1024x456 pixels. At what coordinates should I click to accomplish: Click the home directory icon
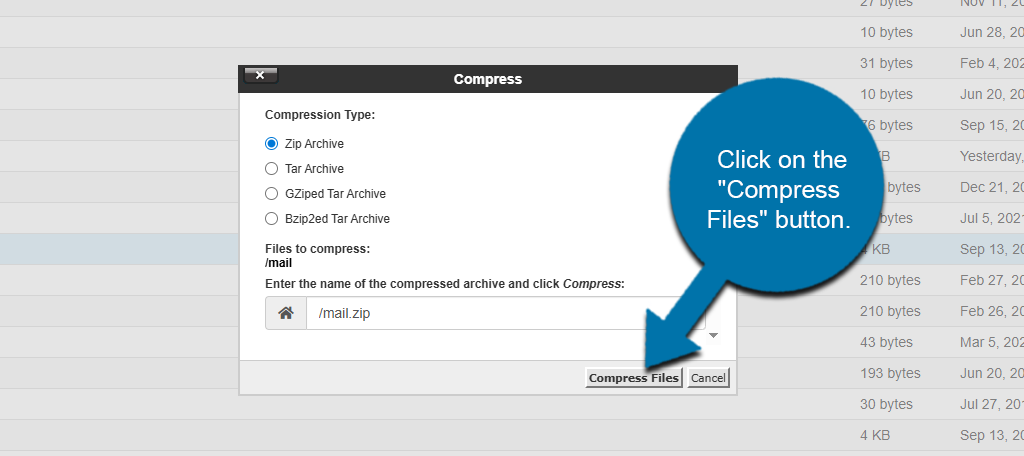[x=285, y=313]
